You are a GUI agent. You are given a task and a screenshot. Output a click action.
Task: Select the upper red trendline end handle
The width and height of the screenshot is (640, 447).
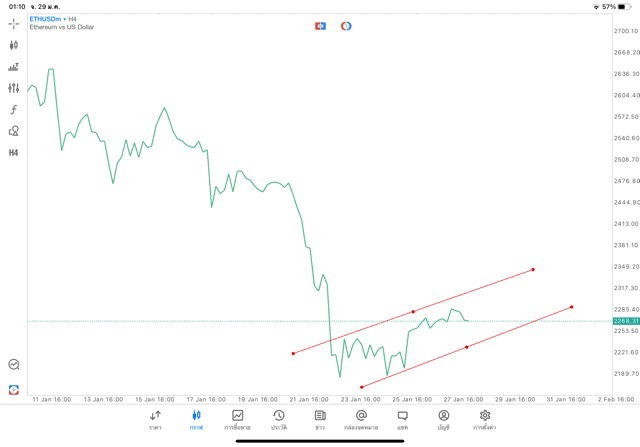point(533,269)
